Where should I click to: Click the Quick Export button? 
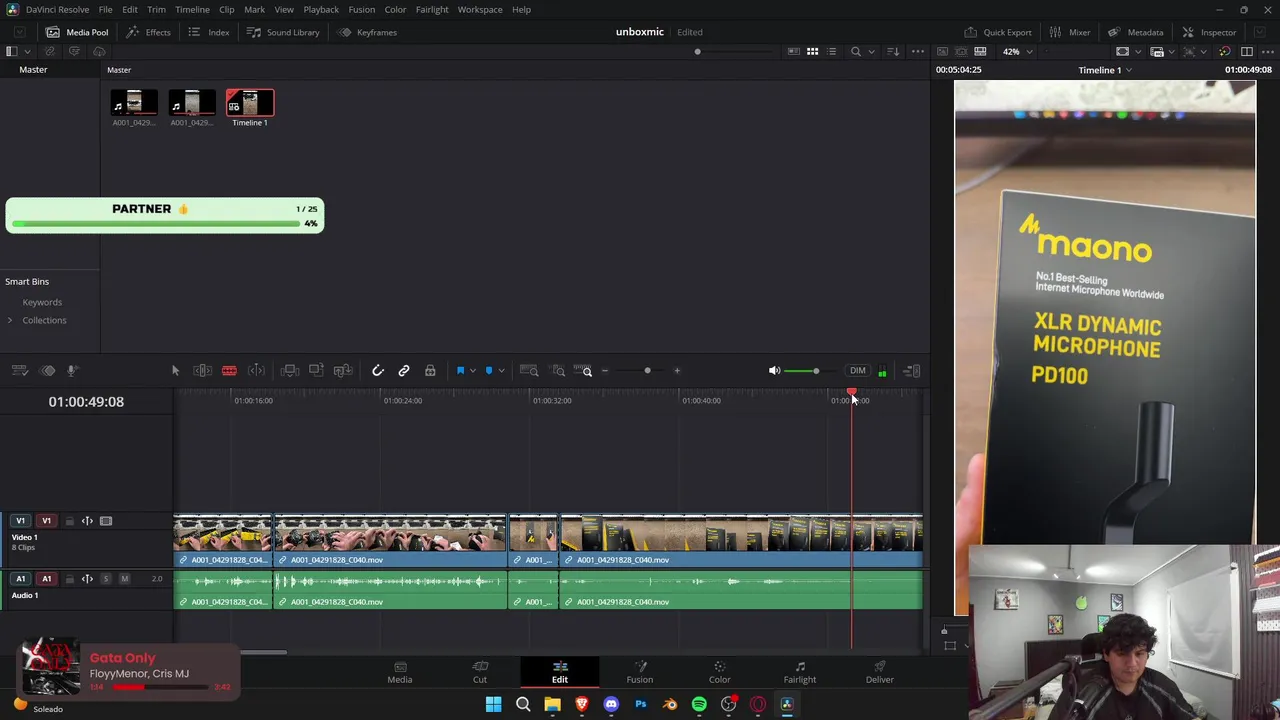998,32
